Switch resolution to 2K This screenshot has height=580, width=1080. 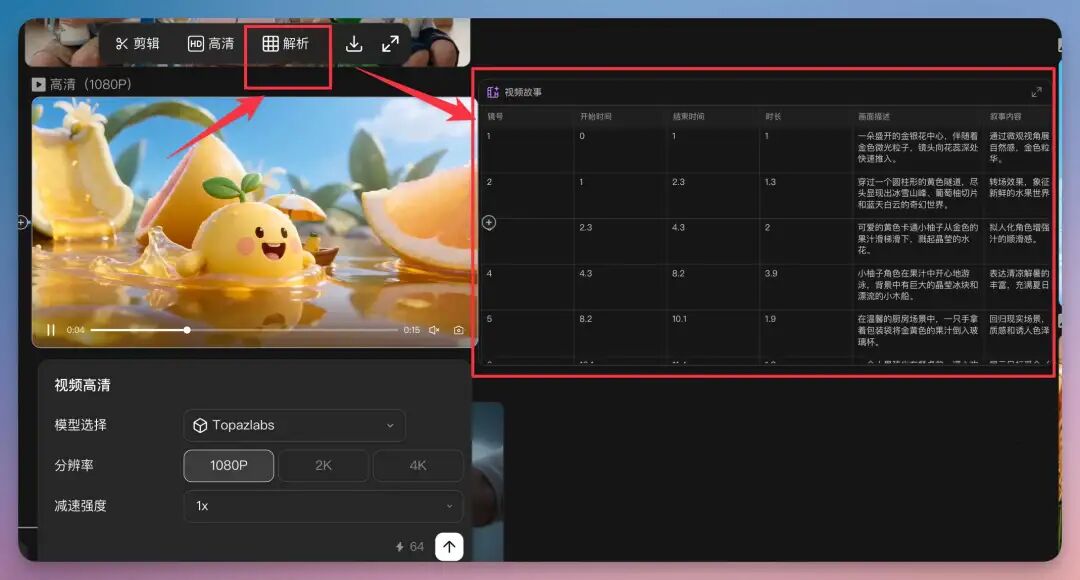pos(323,466)
